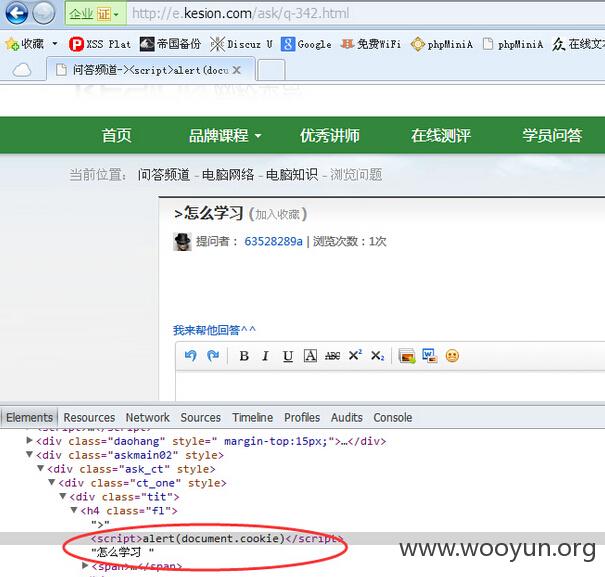Viewport: 605px width, 577px height.
Task: Click the emoticon smiley icon
Action: [452, 355]
